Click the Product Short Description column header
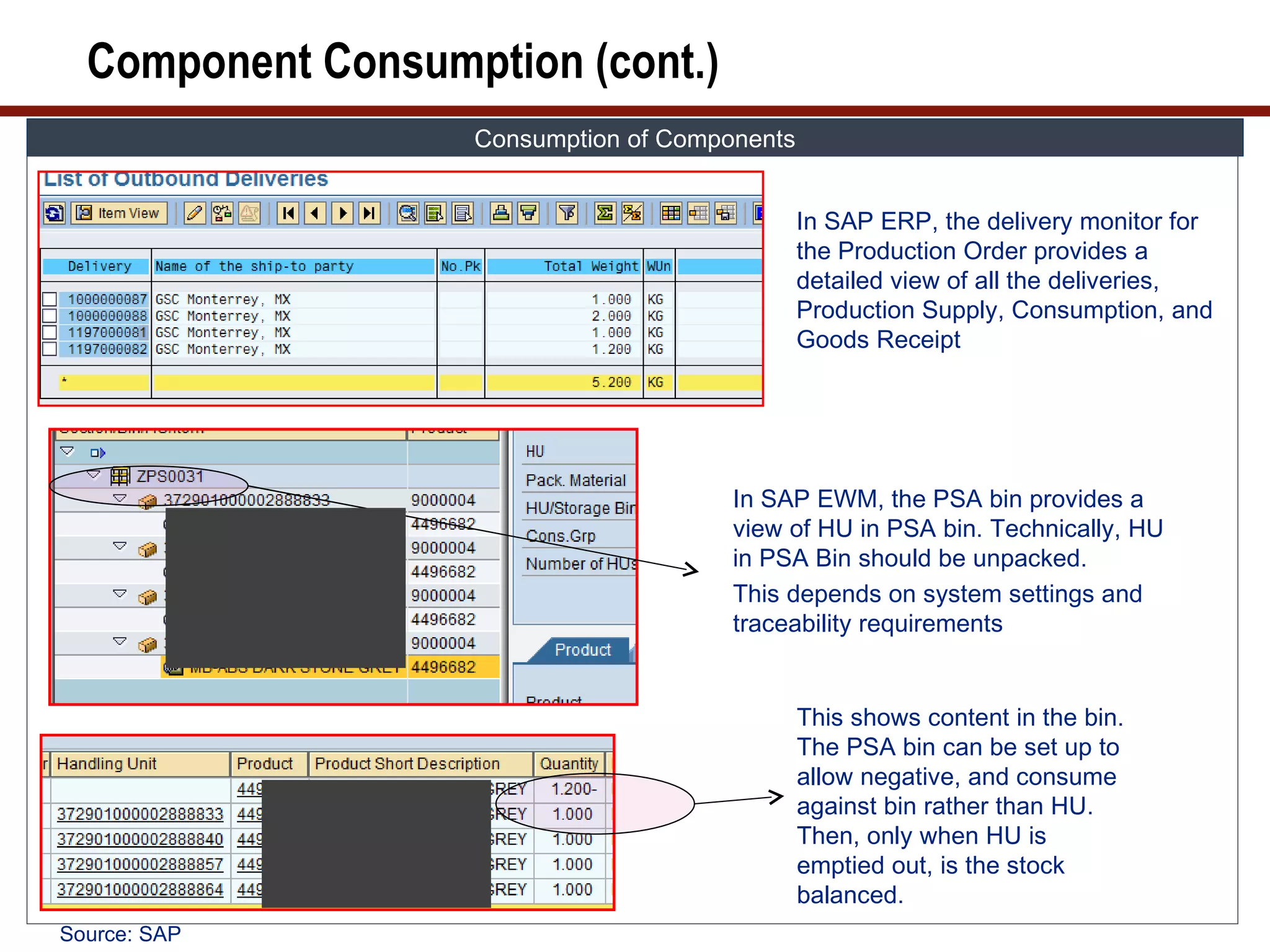Image resolution: width=1270 pixels, height=952 pixels. (421, 764)
